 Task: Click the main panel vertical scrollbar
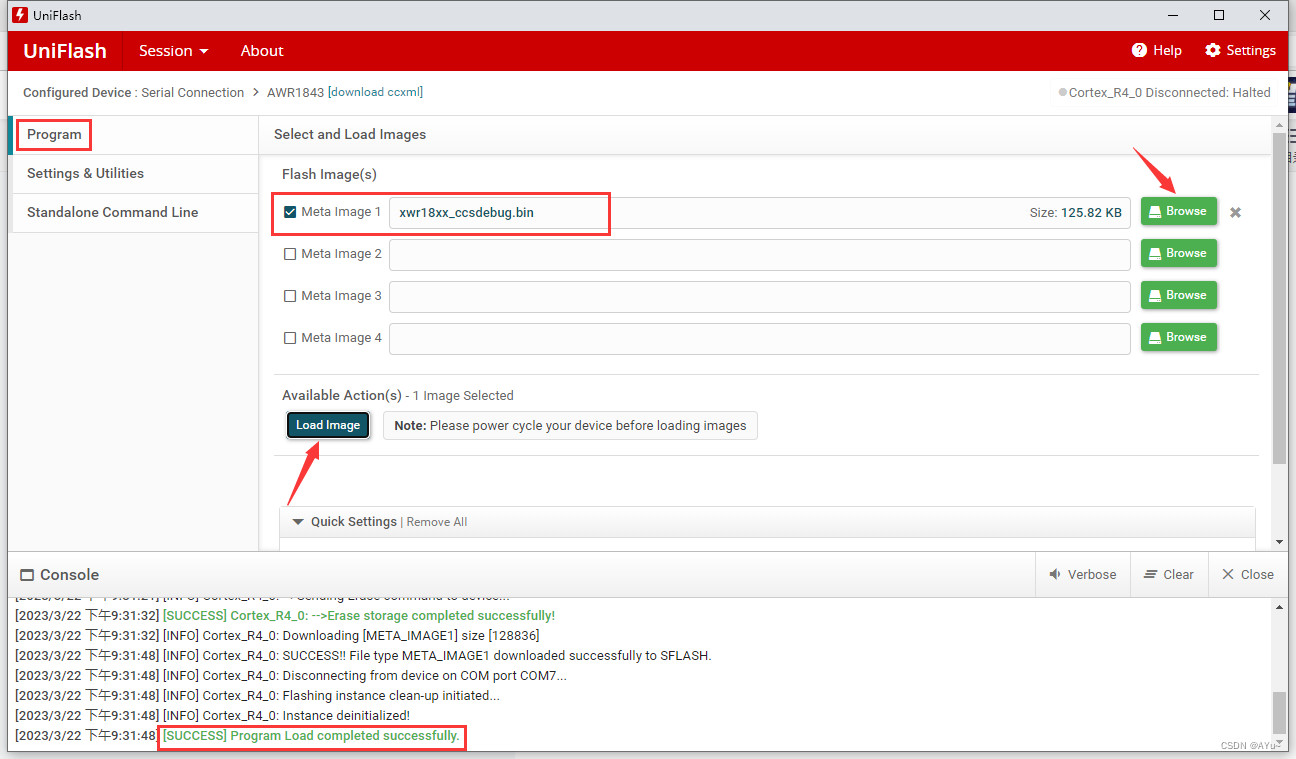1279,300
